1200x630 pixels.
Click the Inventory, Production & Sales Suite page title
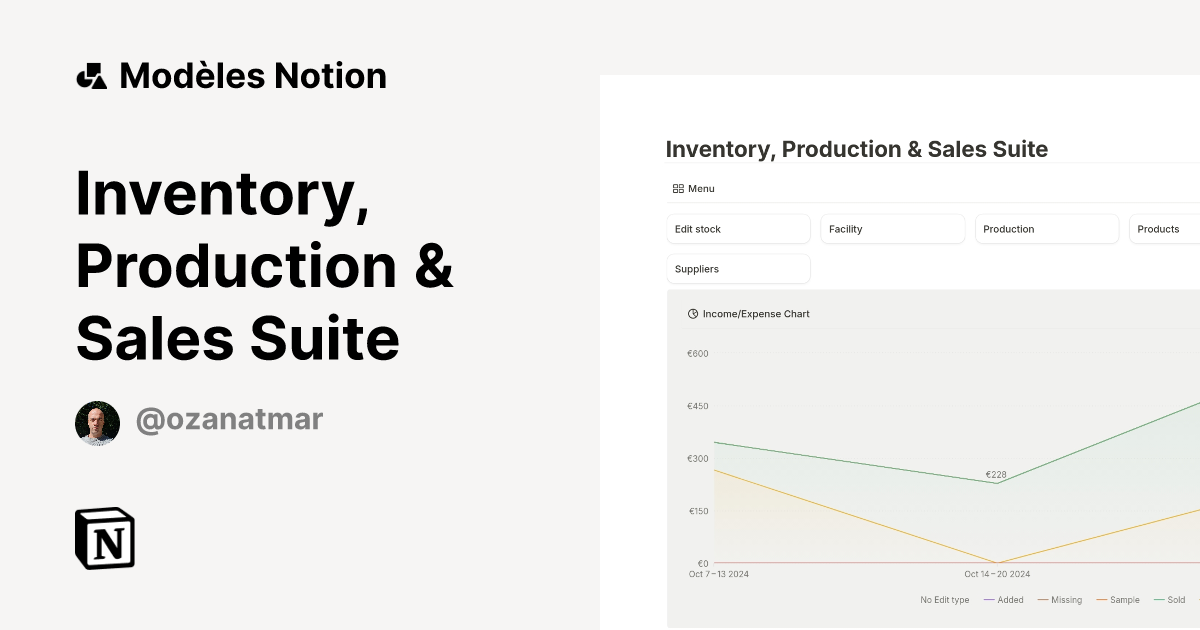[856, 148]
